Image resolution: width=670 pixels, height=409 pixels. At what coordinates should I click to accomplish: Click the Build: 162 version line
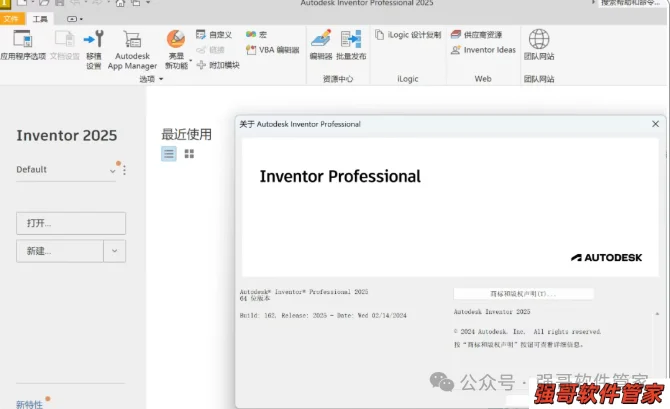(323, 315)
